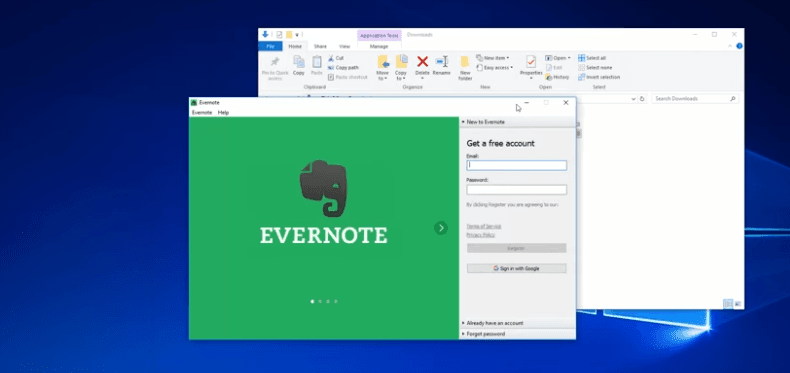Click the Rename icon in Explorer ribbon
Screen dimensions: 790x373
tap(441, 61)
